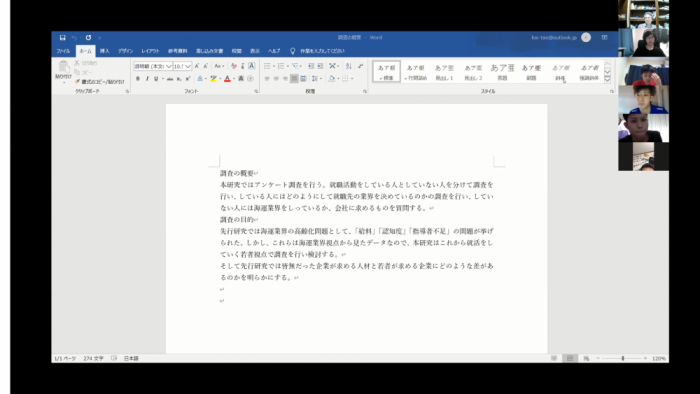Screen dimensions: 700x394
Task: Apply the 見出し 2 heading style
Action: 473,71
